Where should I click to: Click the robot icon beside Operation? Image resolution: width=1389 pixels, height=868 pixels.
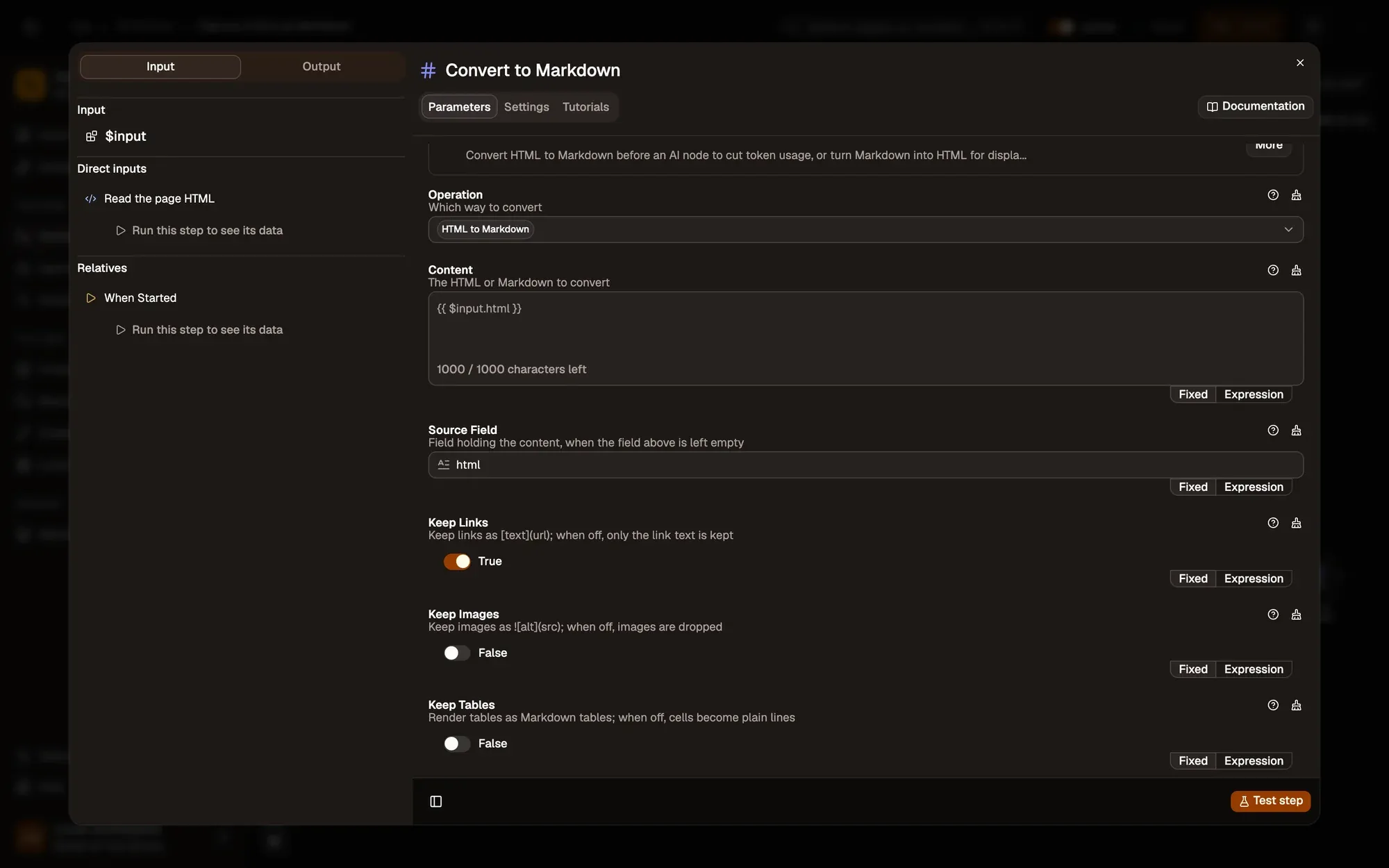[x=1296, y=195]
